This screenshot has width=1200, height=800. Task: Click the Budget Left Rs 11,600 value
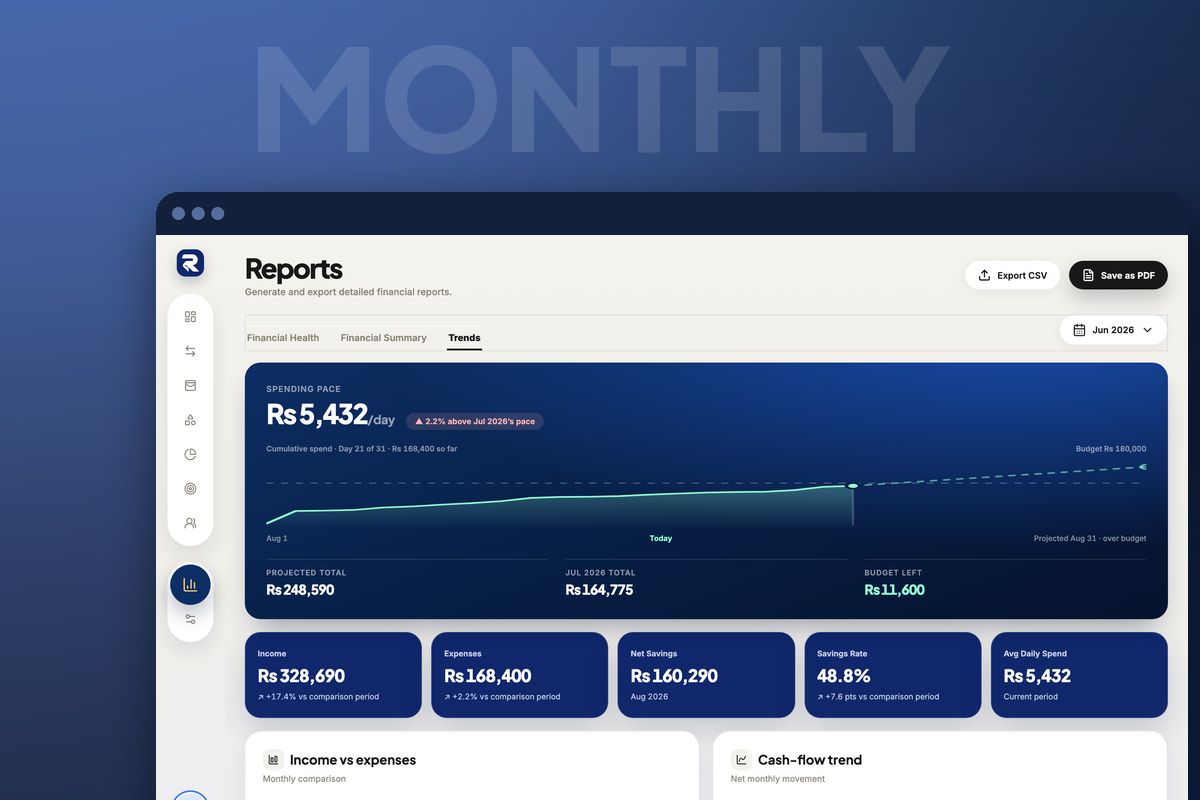(x=894, y=590)
